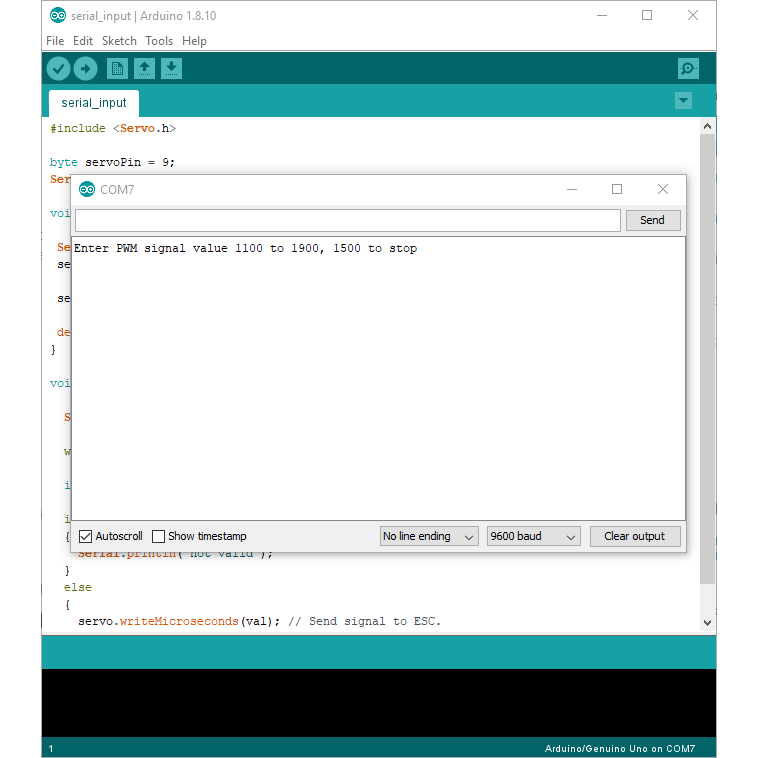Click the 'servo.writeMicroseconds(val);' code line
The height and width of the screenshot is (758, 758).
click(179, 621)
